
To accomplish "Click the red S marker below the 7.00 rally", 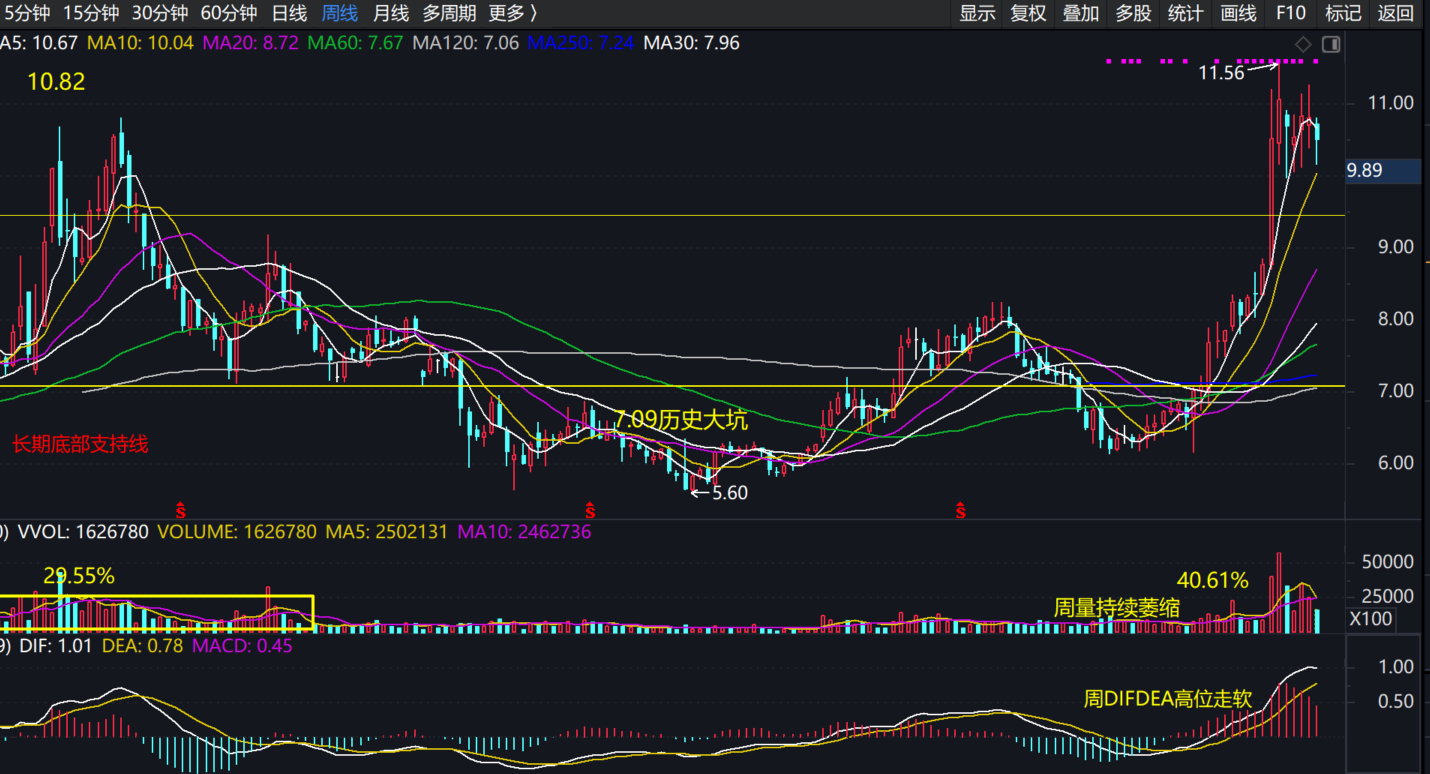I will point(960,510).
